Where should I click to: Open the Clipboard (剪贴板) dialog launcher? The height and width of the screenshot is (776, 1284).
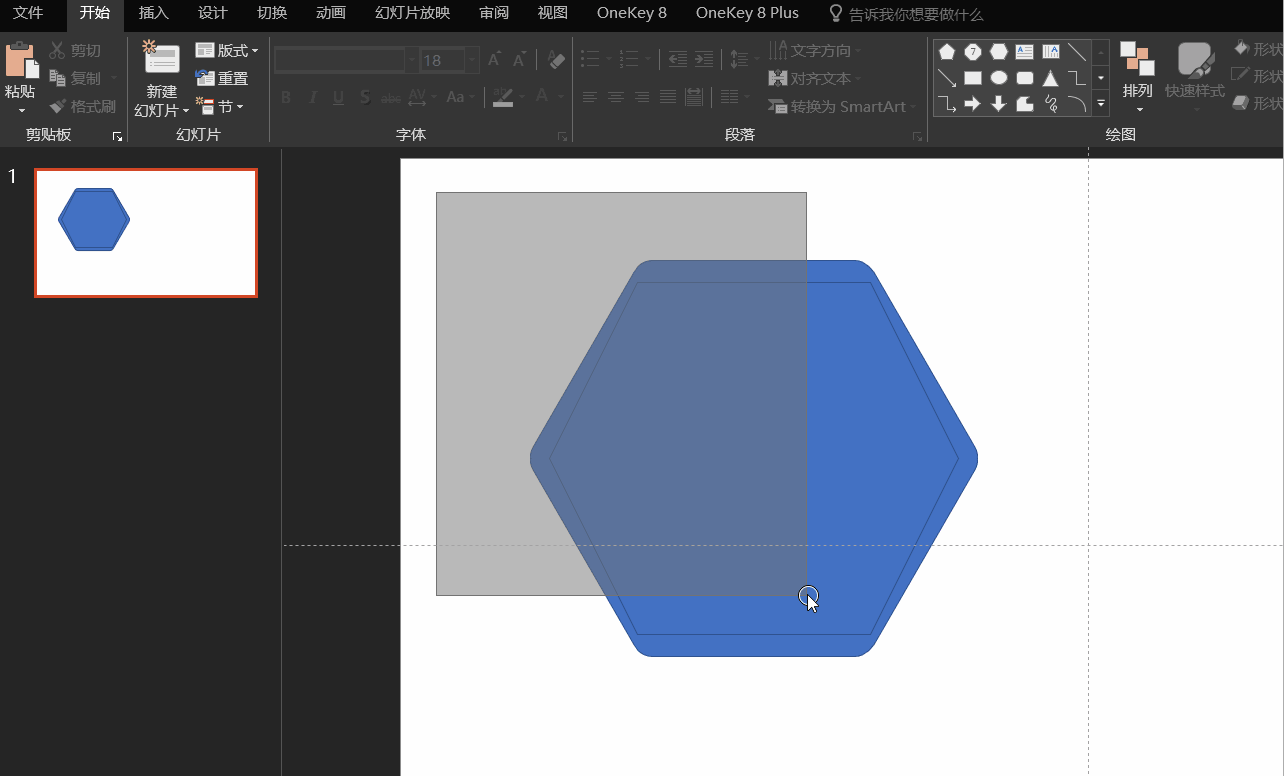(x=117, y=136)
